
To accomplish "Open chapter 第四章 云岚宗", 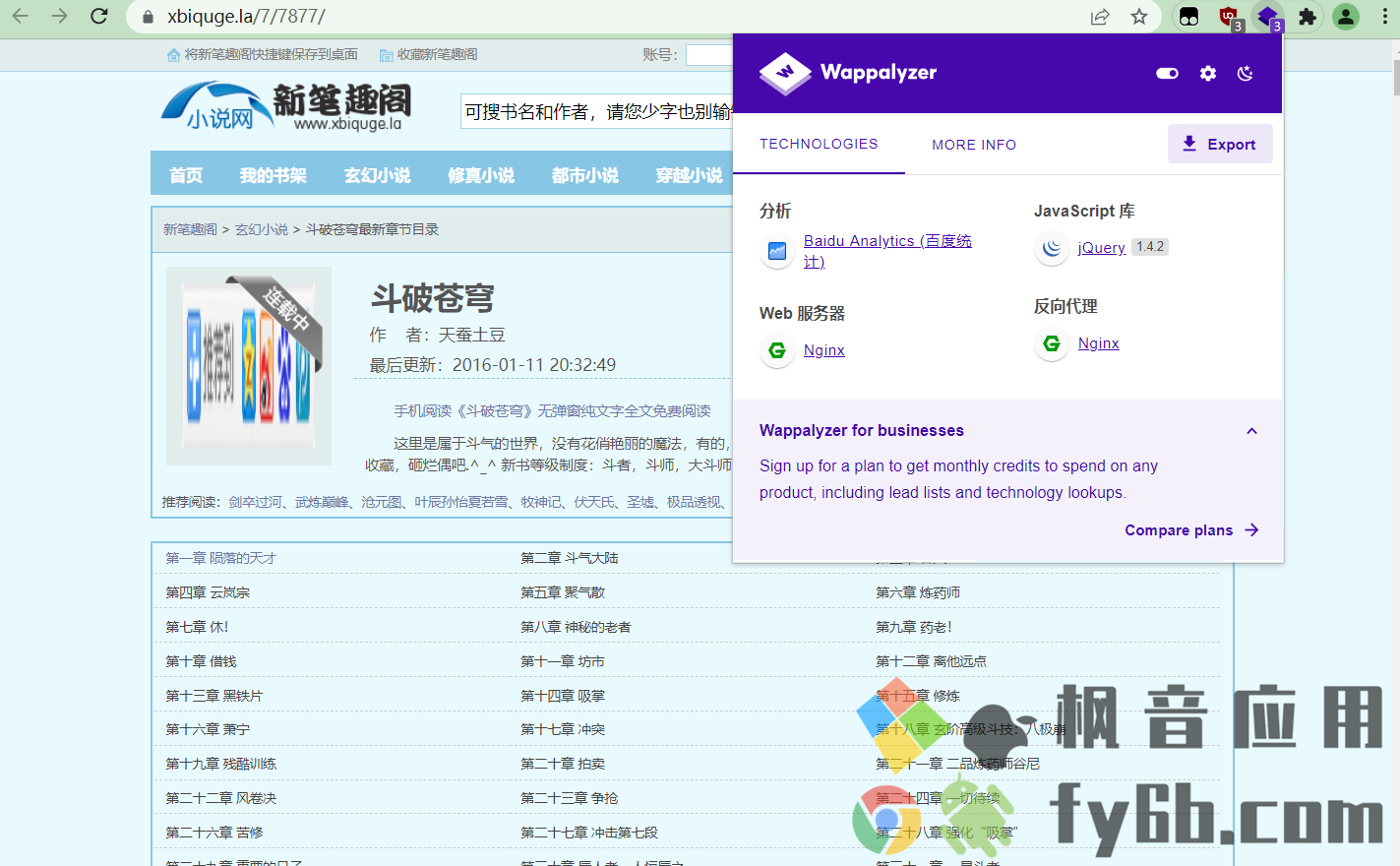I will [208, 592].
